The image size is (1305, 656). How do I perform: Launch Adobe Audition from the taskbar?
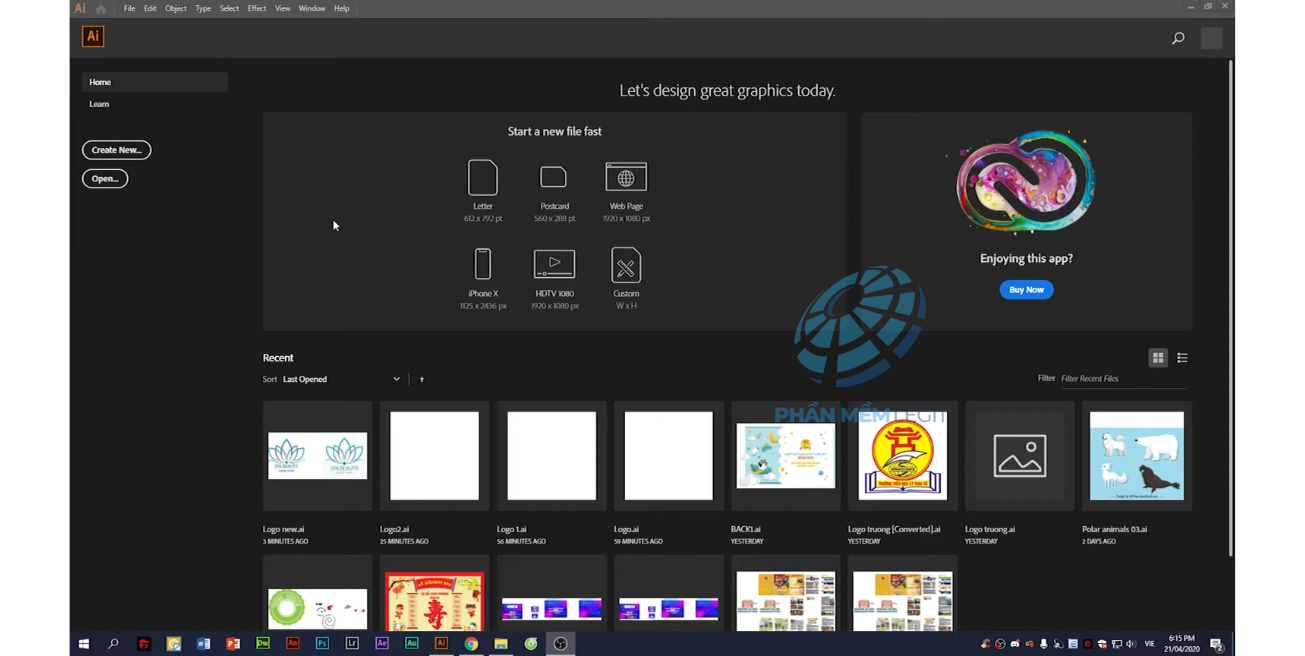(x=412, y=644)
